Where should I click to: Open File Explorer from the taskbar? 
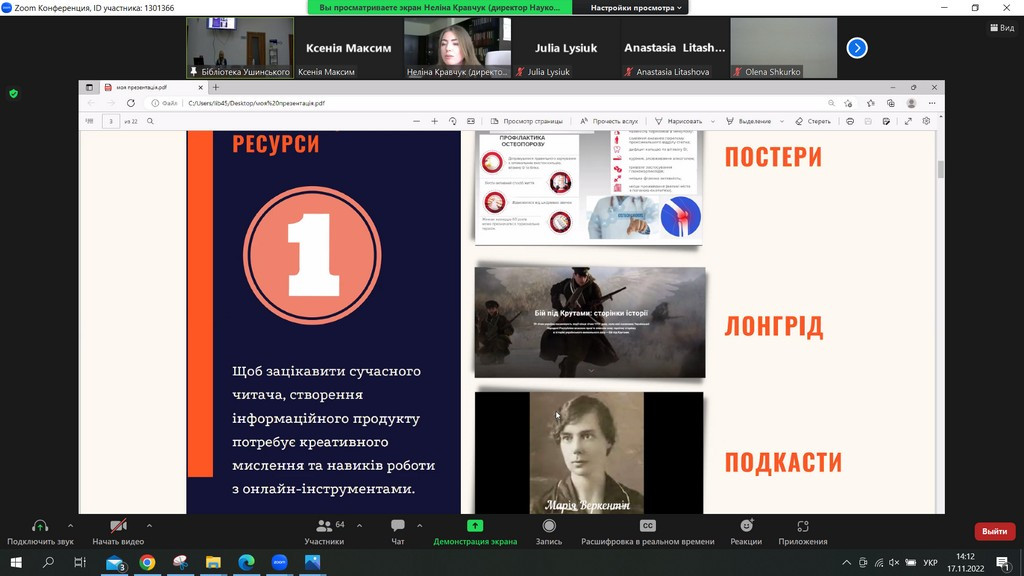213,562
